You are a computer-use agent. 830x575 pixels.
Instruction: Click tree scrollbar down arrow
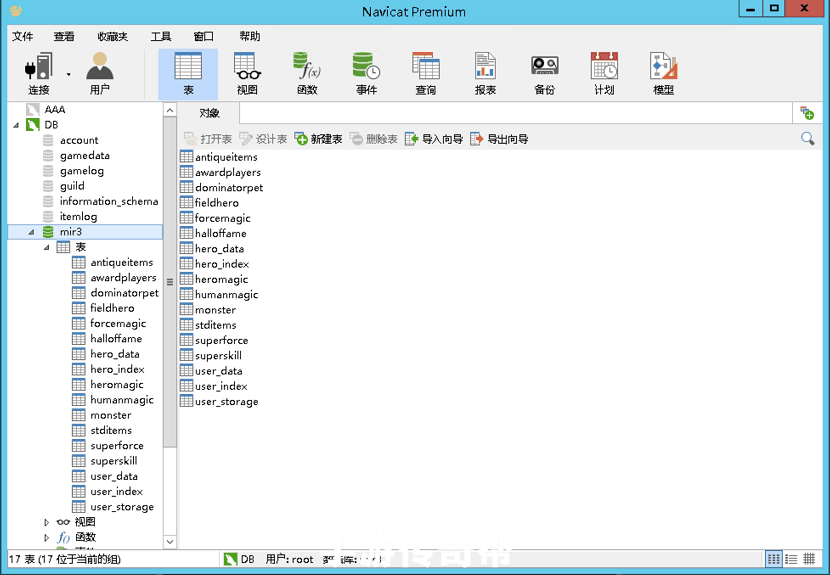coord(170,542)
